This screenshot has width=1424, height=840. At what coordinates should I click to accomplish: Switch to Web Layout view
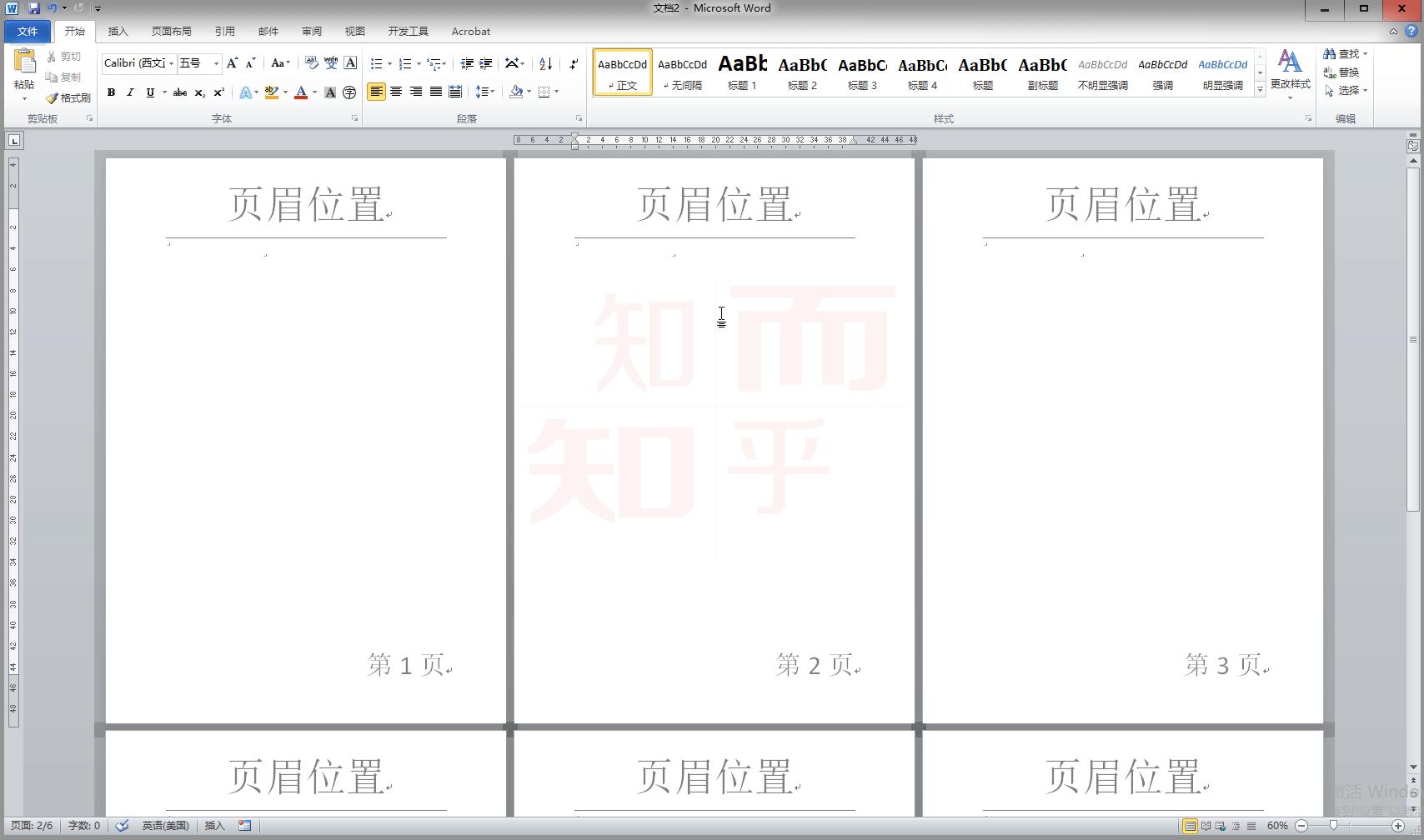tap(1219, 826)
